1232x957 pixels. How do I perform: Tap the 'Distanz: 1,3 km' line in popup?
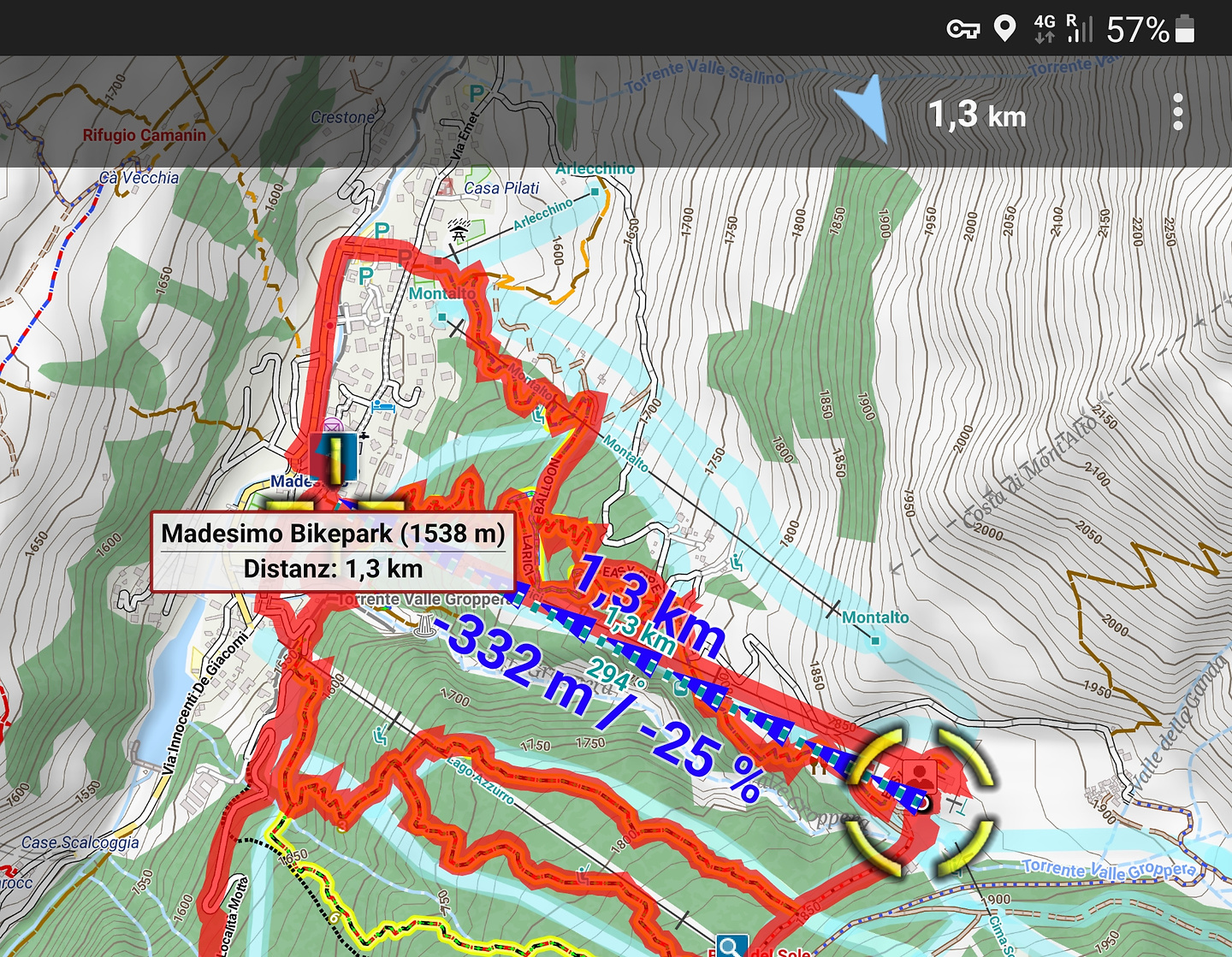pyautogui.click(x=333, y=569)
